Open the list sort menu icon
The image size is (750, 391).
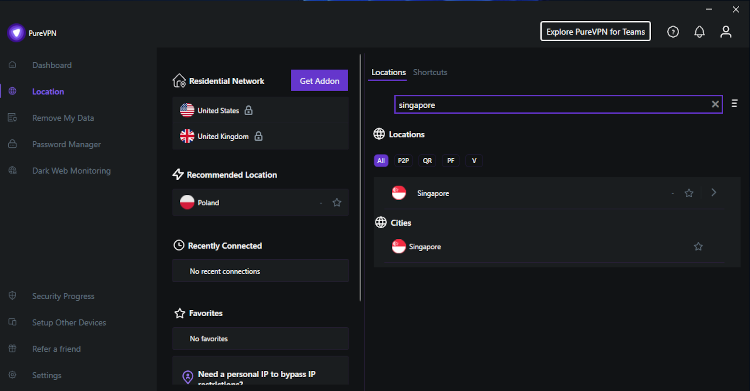734,103
